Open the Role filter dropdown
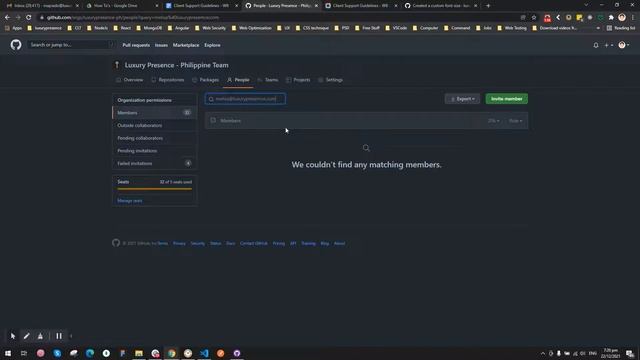Image resolution: width=640 pixels, height=360 pixels. [516, 121]
